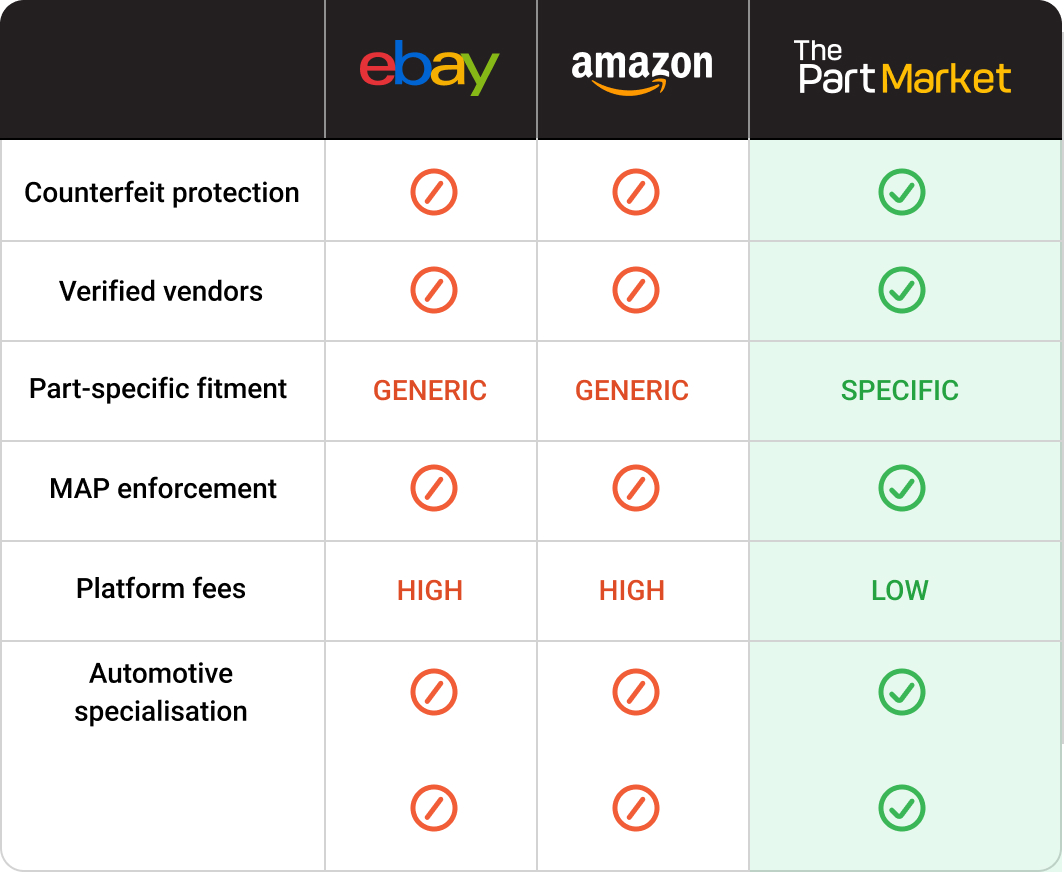The image size is (1064, 872).
Task: Click the Part-specific fitment row label
Action: (x=158, y=389)
